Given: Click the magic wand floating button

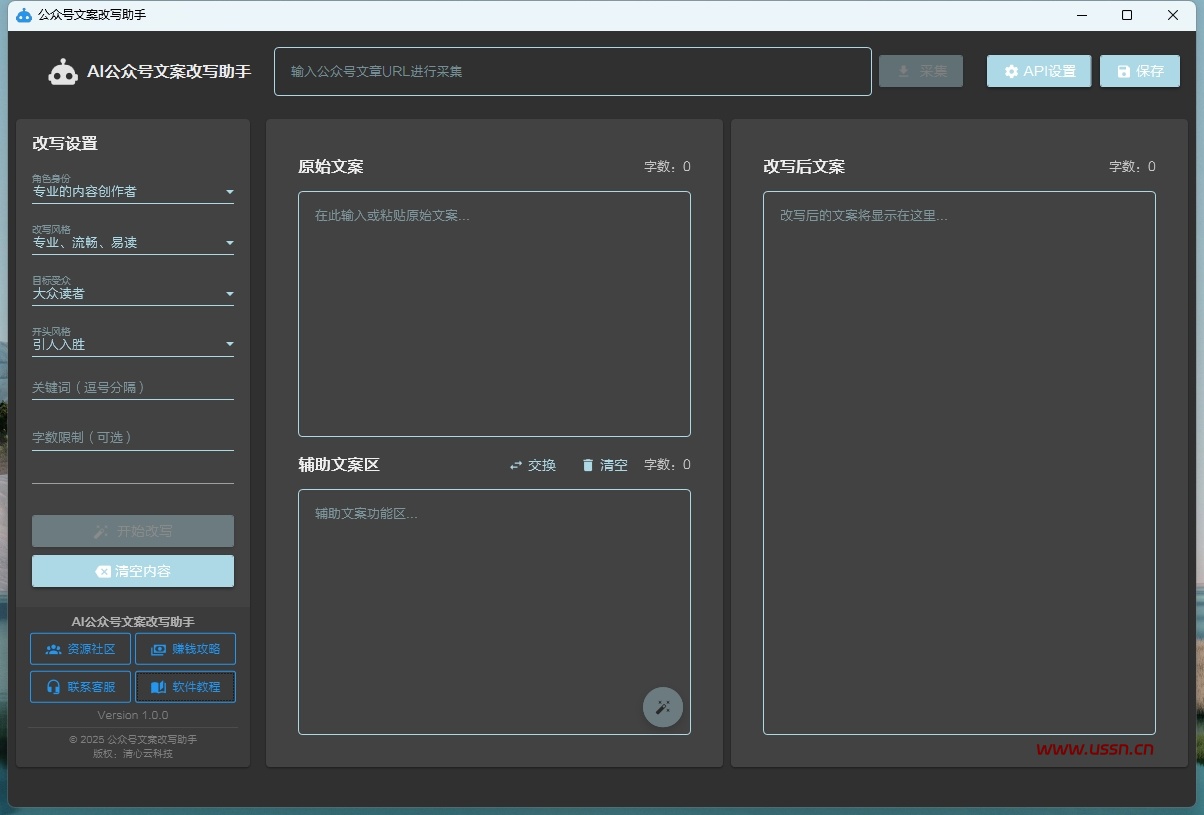Looking at the screenshot, I should [x=662, y=707].
